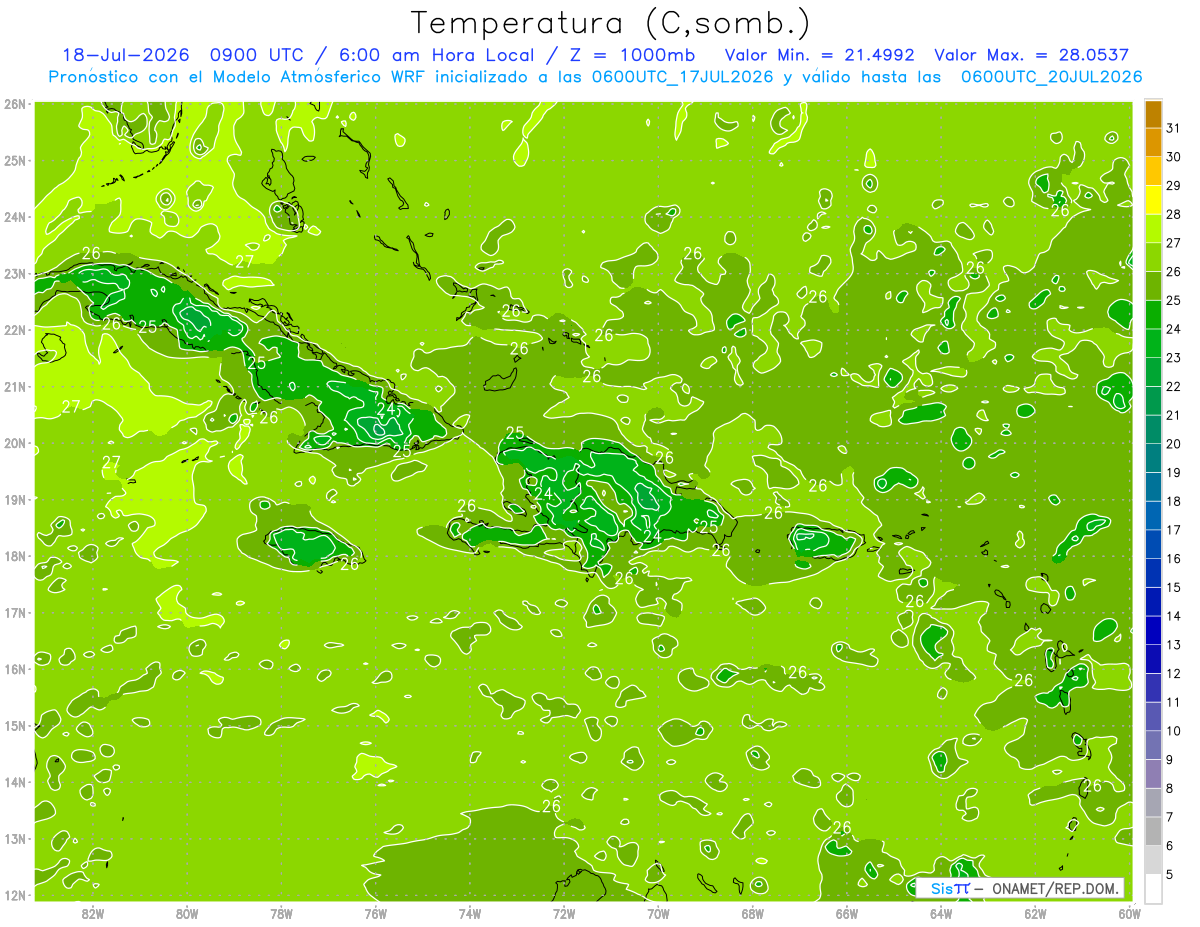Click the color bar value label 29
This screenshot has width=1200, height=927.
pyautogui.click(x=1173, y=186)
